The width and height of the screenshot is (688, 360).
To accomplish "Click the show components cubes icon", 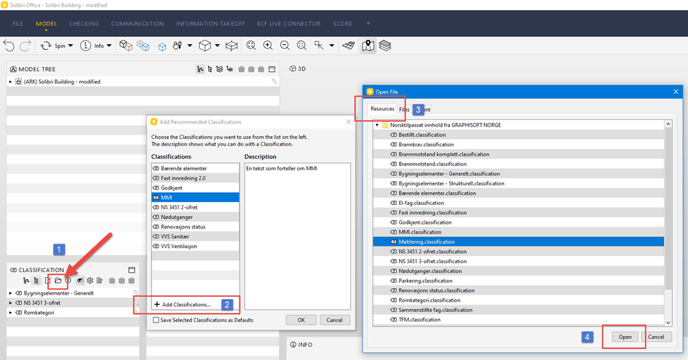I will (x=126, y=46).
